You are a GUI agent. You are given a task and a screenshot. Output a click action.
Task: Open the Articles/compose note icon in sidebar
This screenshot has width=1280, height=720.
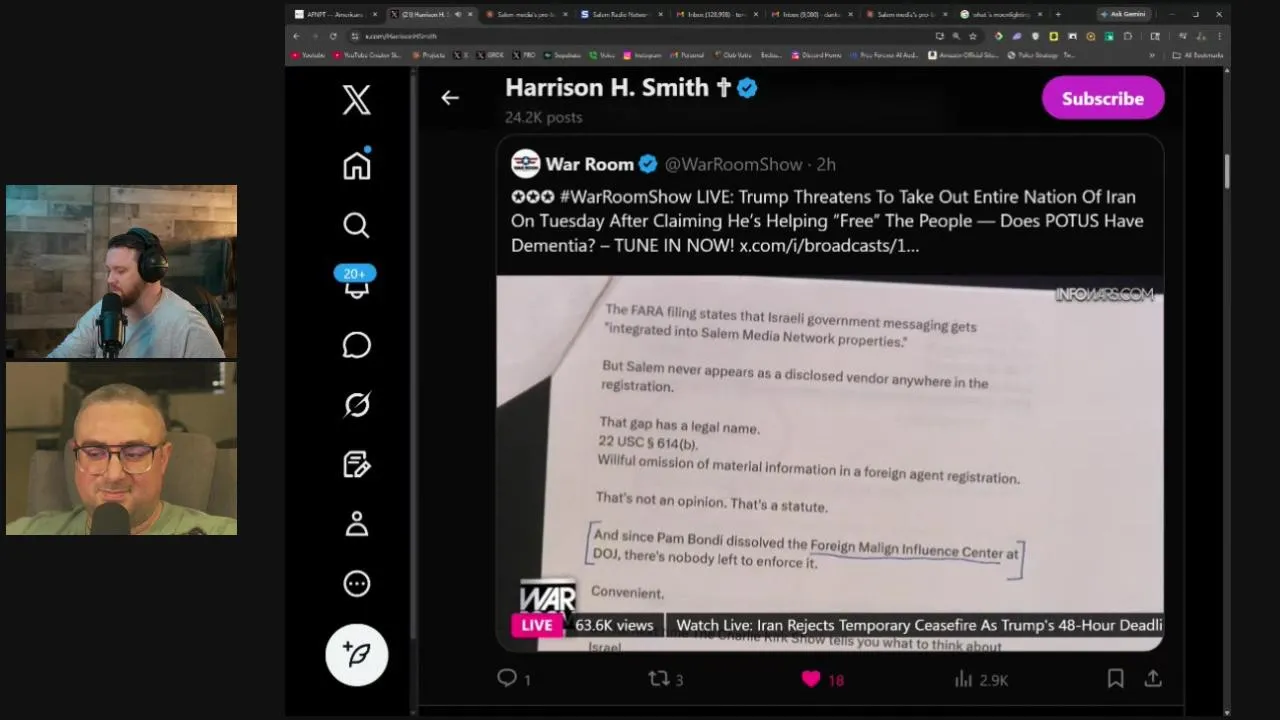click(356, 464)
